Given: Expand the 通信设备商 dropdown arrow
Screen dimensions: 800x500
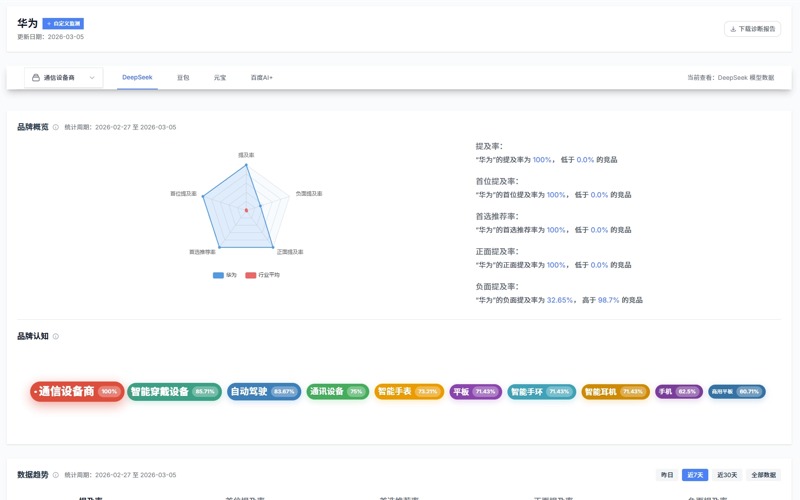Looking at the screenshot, I should (92, 77).
